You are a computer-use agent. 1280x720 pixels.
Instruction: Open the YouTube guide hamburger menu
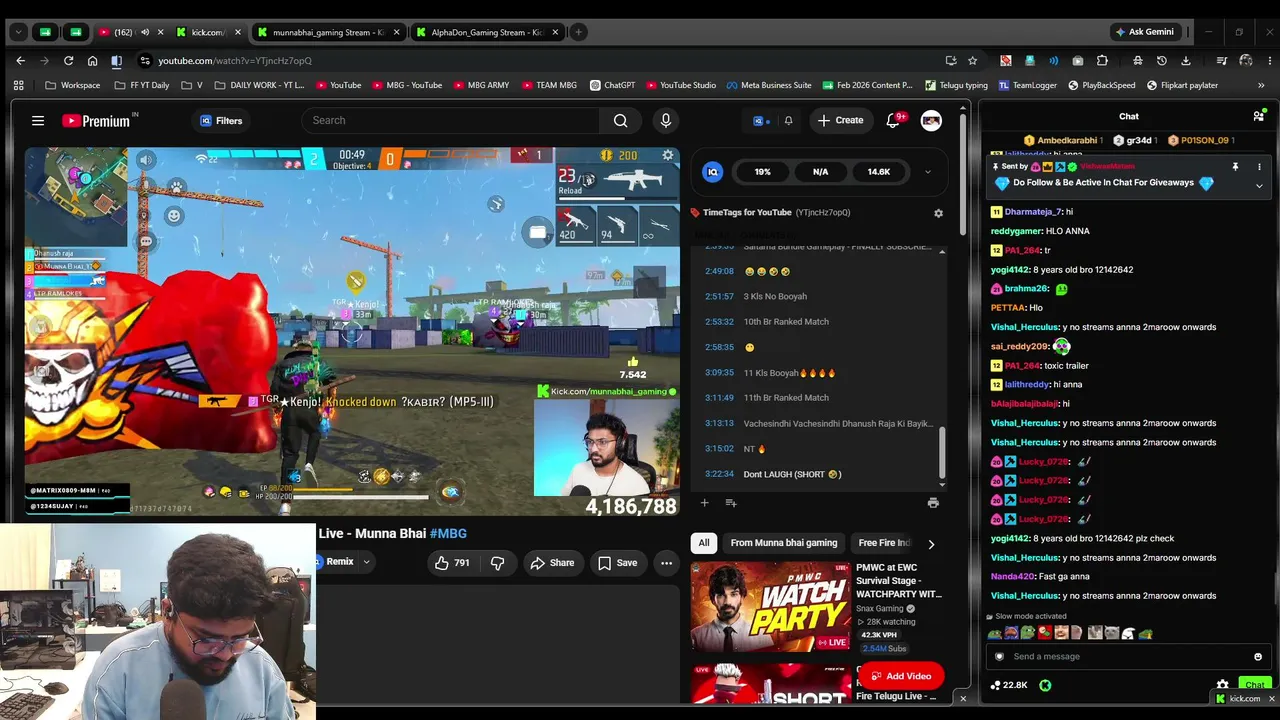pyautogui.click(x=38, y=121)
